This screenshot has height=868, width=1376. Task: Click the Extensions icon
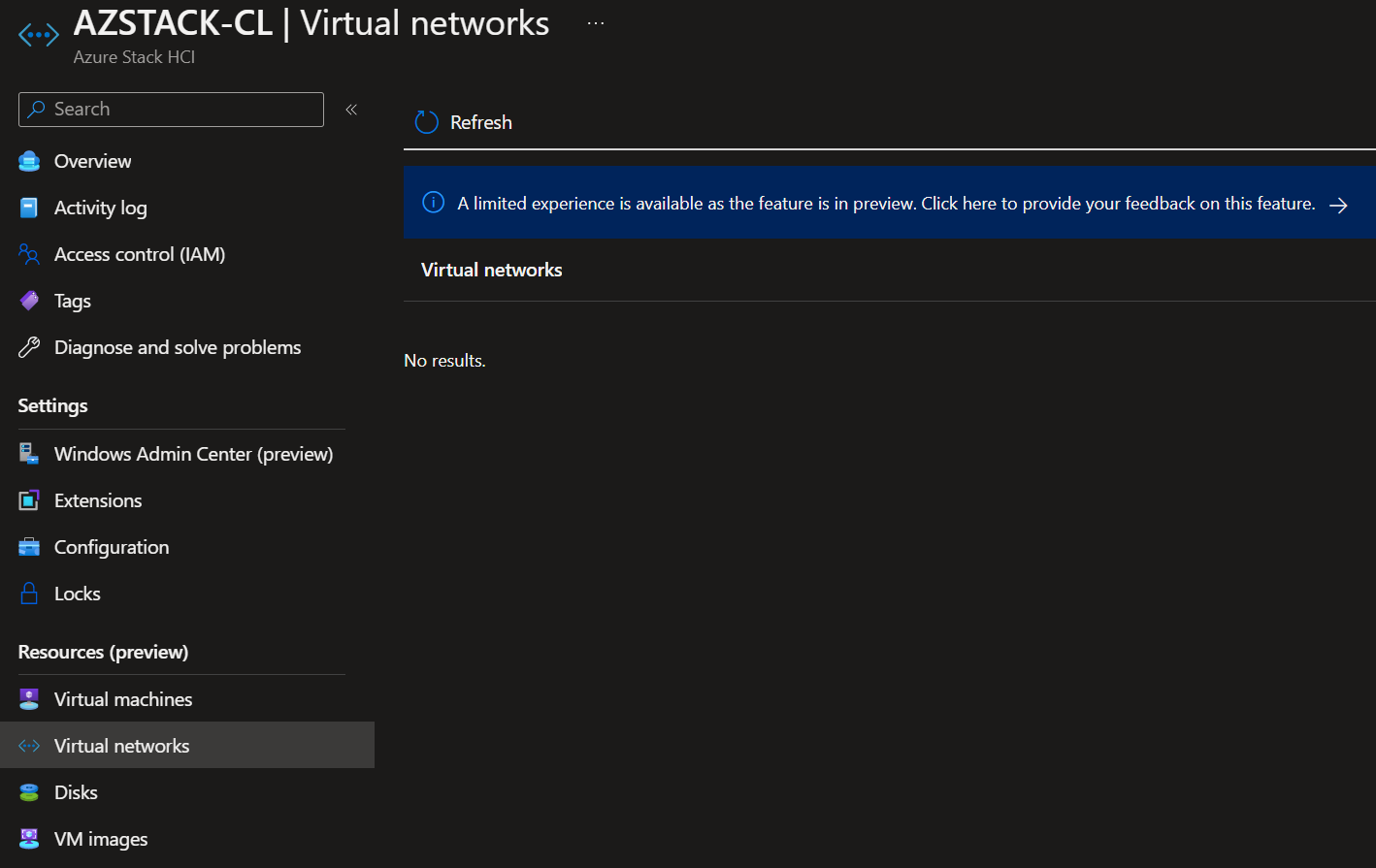click(x=28, y=499)
